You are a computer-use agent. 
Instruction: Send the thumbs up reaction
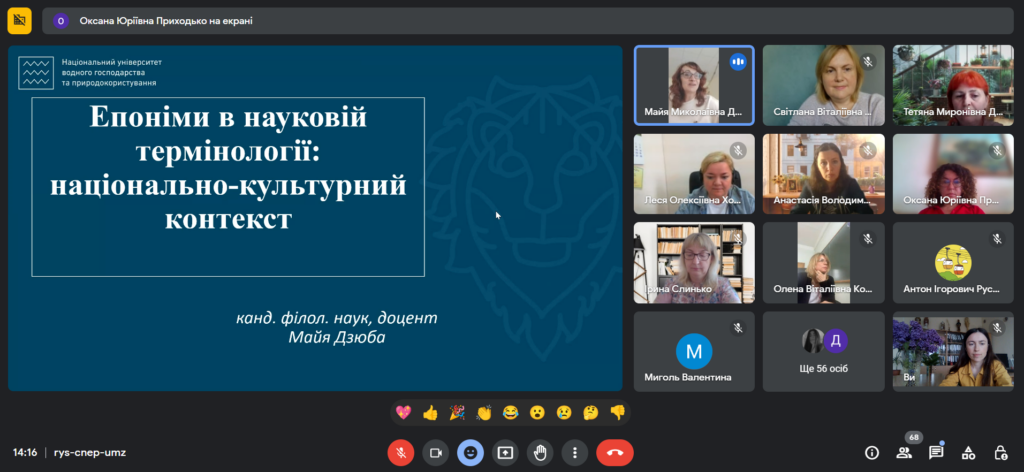point(431,412)
